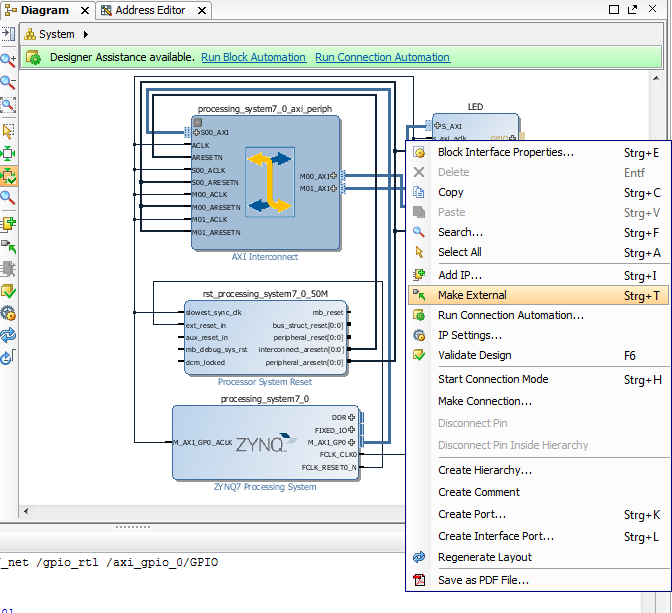Select the Diagram tab
Screen dimensions: 672x613
[x=44, y=10]
